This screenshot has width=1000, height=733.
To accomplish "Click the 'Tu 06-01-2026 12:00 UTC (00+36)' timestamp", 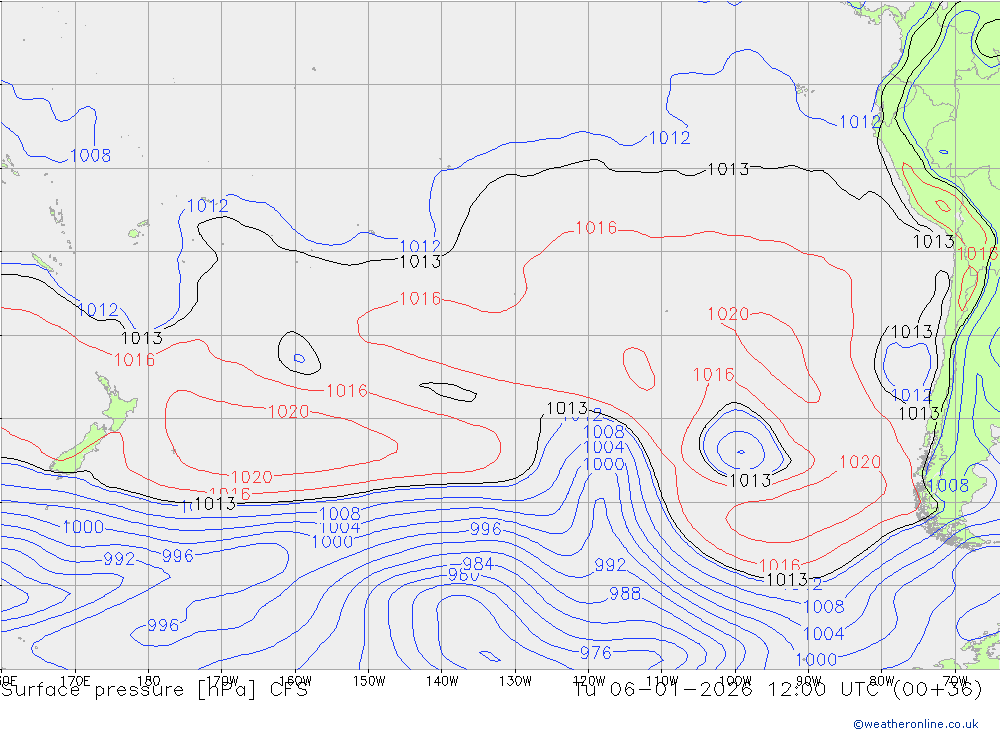I will point(778,690).
